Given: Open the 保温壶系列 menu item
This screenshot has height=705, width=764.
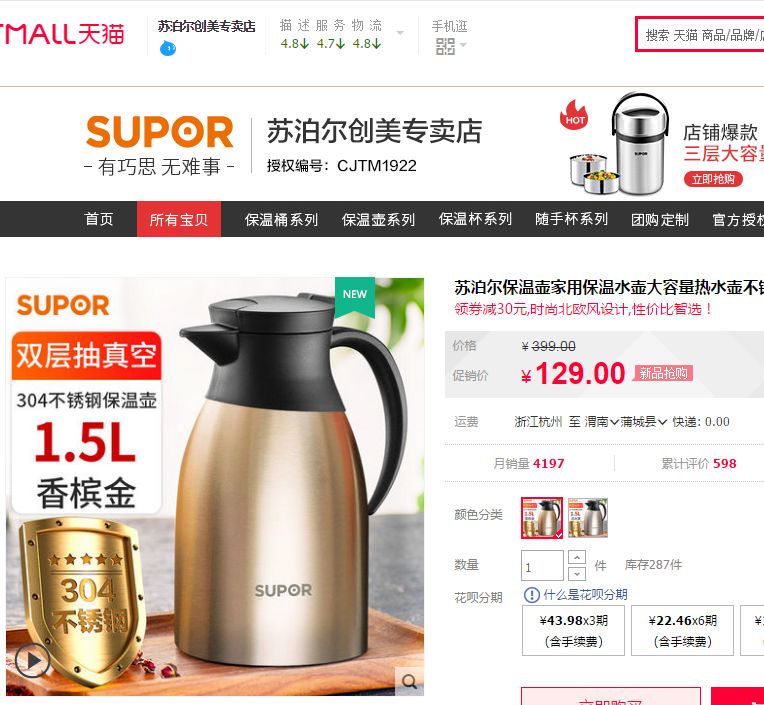Looking at the screenshot, I should (378, 219).
